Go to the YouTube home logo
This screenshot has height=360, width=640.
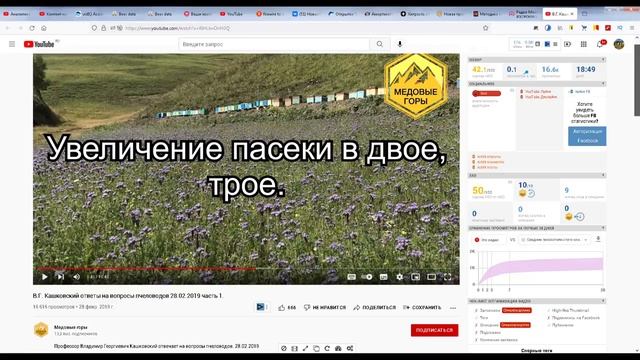(39, 44)
